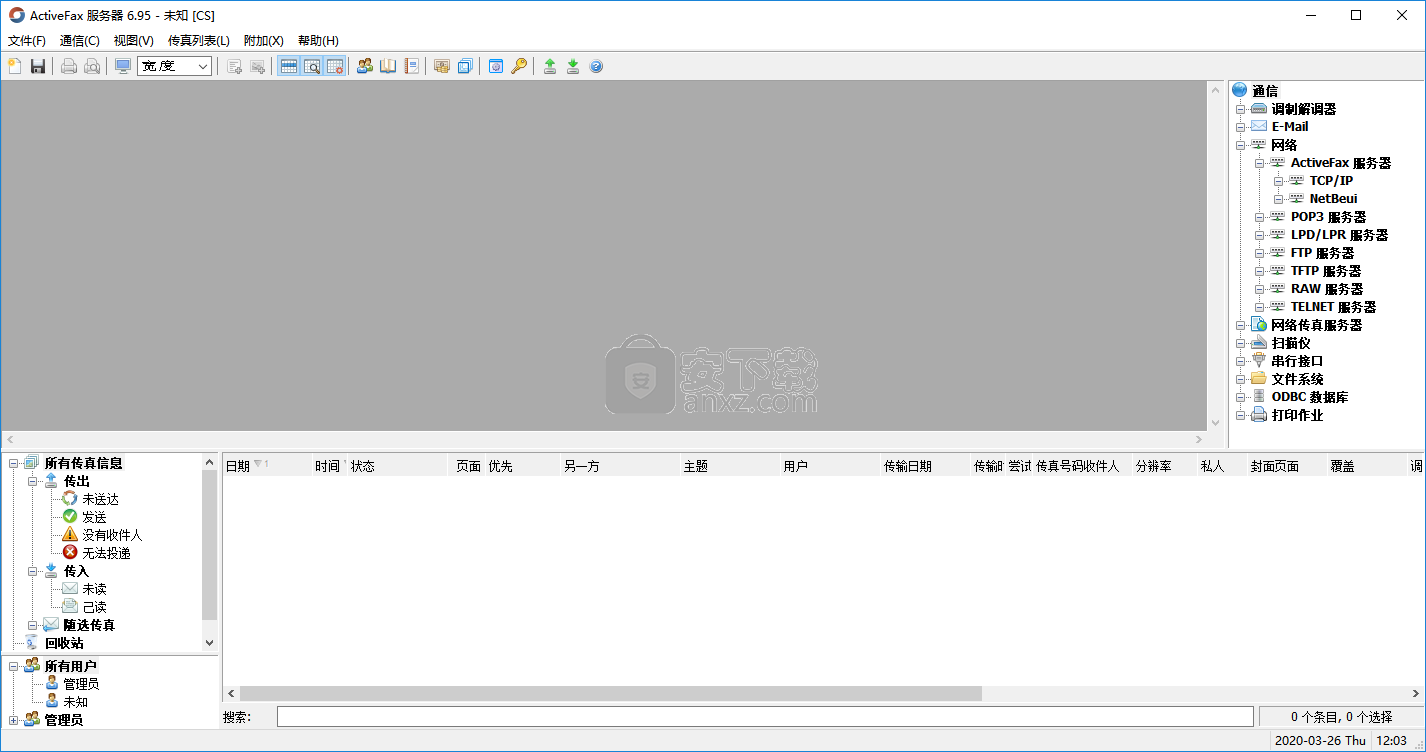This screenshot has height=752, width=1426.
Task: Open the 帮助(H) menu
Action: pos(318,41)
